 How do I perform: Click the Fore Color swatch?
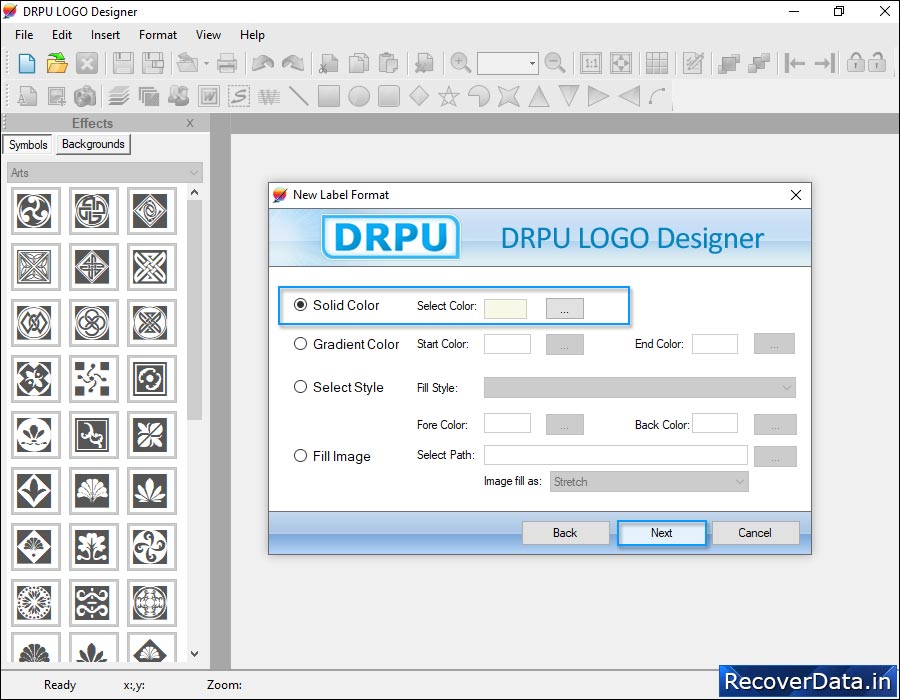click(507, 423)
